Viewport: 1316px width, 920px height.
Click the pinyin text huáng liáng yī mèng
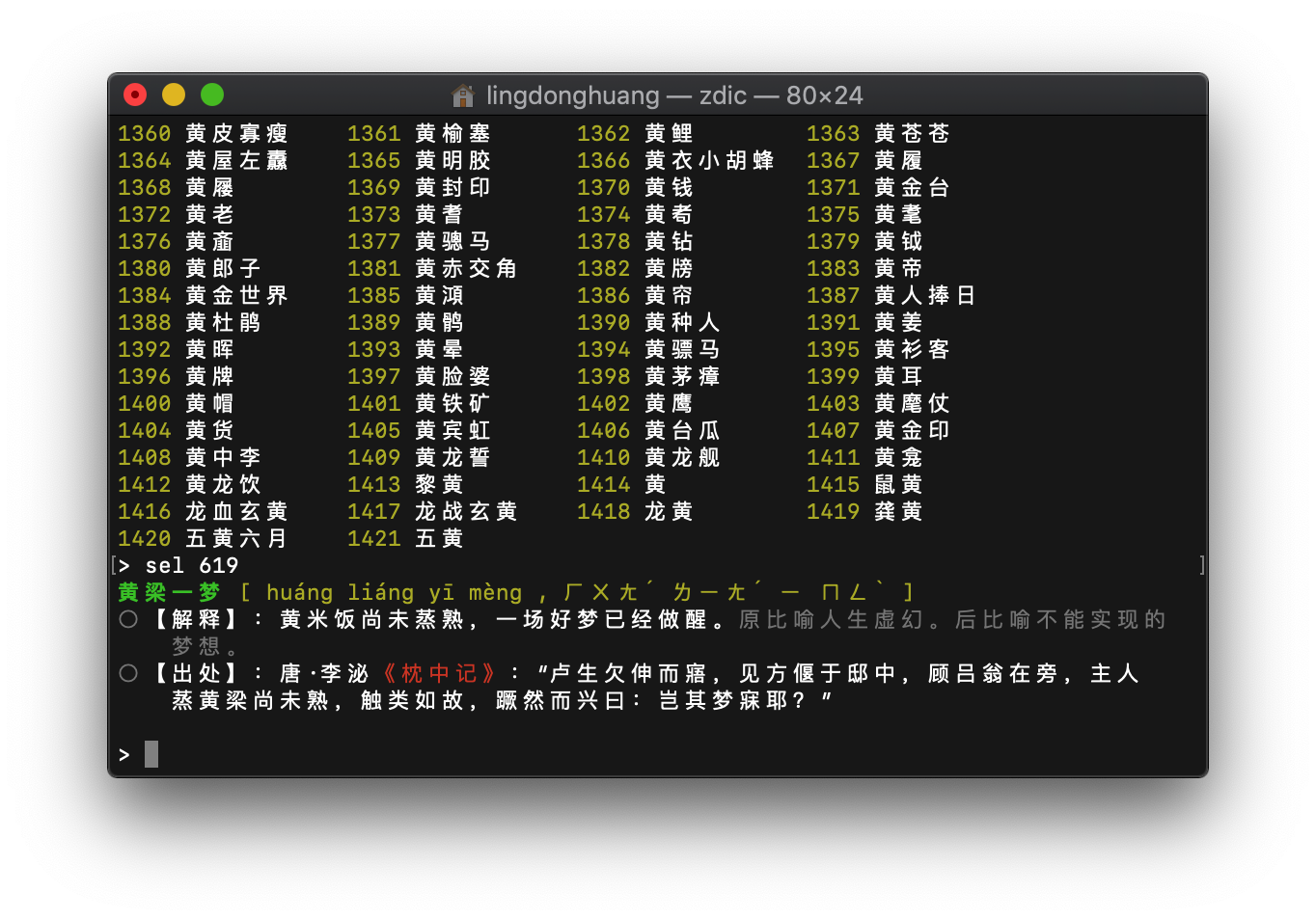394,592
